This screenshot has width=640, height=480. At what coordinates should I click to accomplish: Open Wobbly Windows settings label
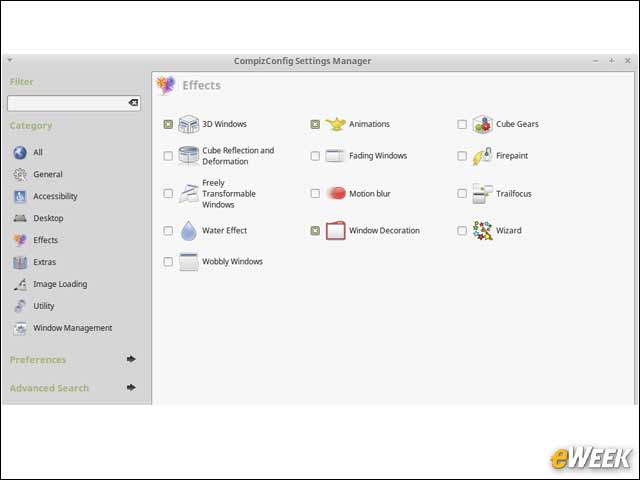[x=232, y=262]
